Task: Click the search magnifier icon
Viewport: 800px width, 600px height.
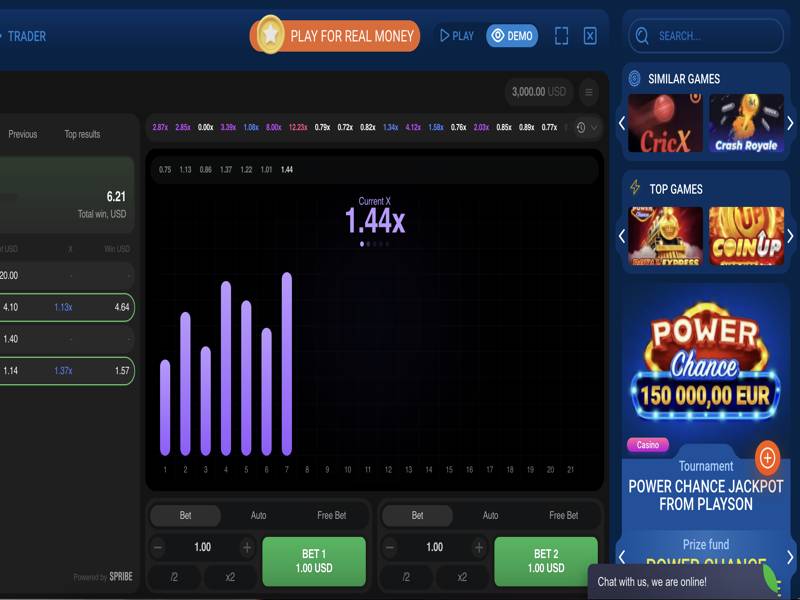Action: tap(642, 36)
